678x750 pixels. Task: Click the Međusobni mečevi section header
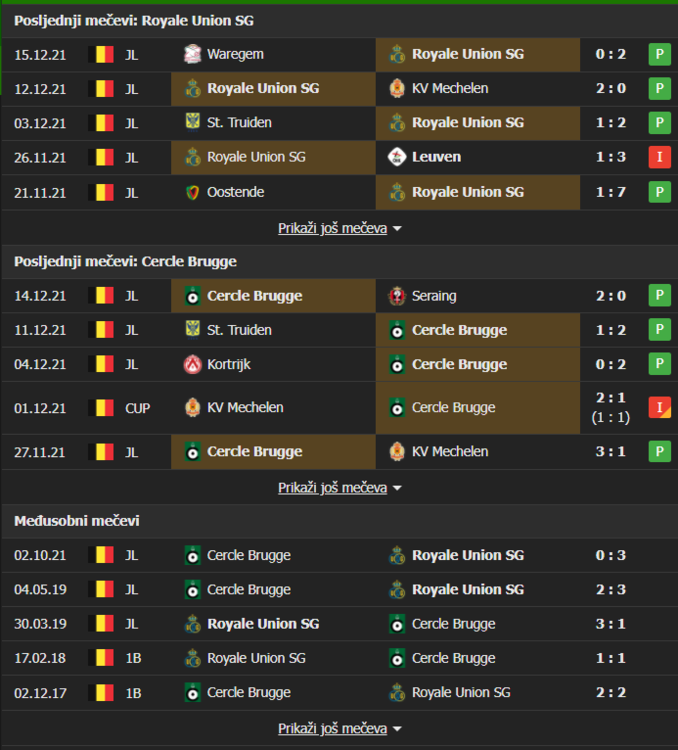(77, 521)
